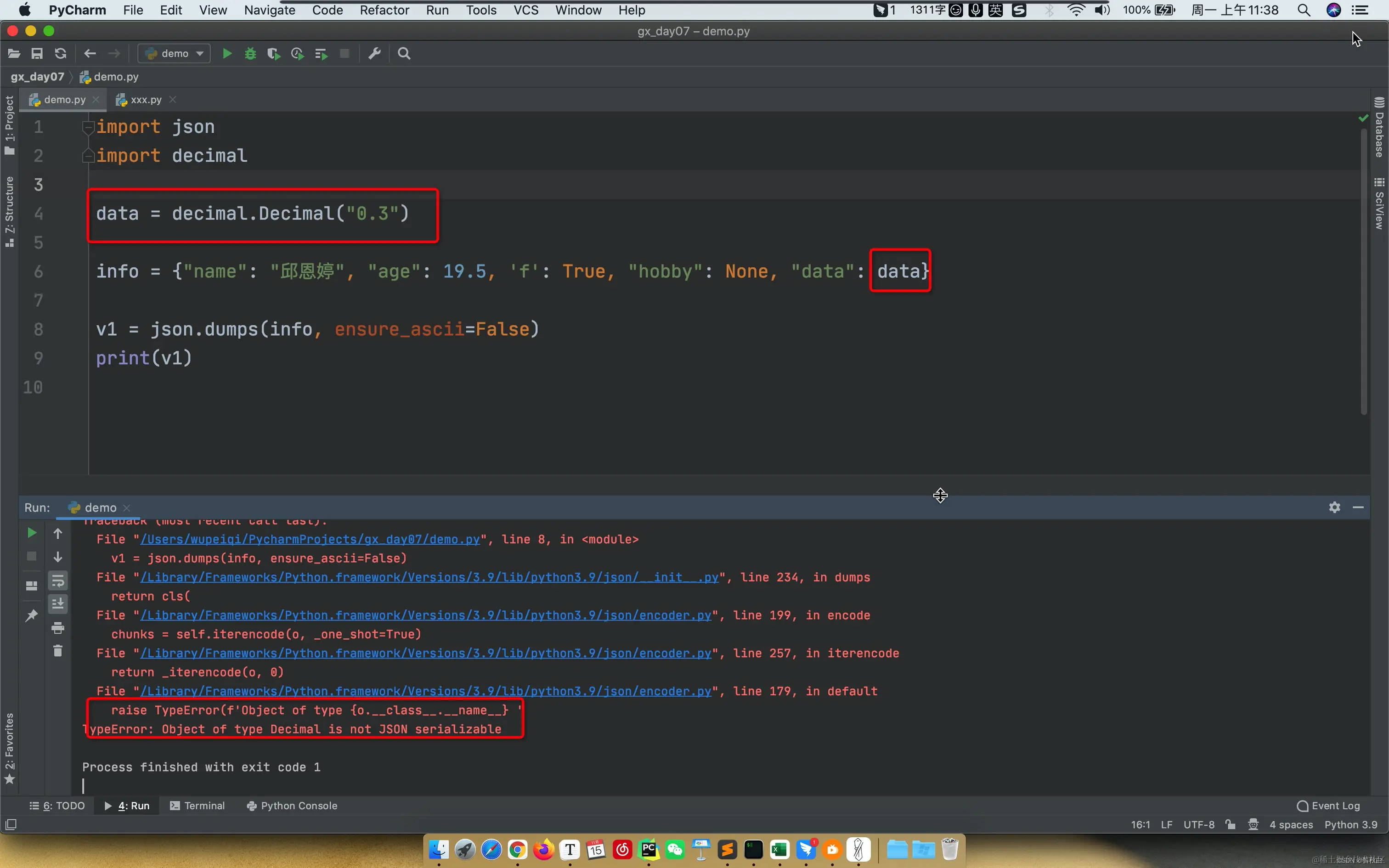The width and height of the screenshot is (1389, 868).
Task: Click Search Everywhere magnifier in toolbar
Action: click(404, 53)
